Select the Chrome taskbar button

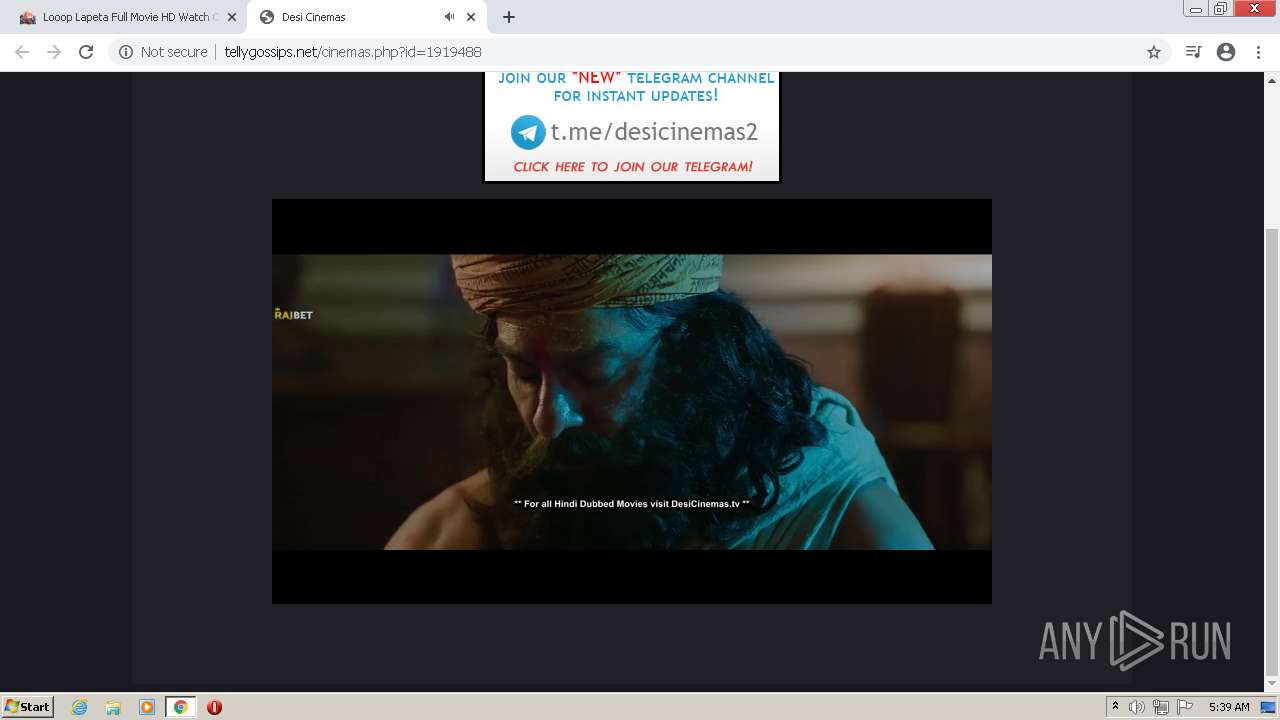tap(181, 707)
